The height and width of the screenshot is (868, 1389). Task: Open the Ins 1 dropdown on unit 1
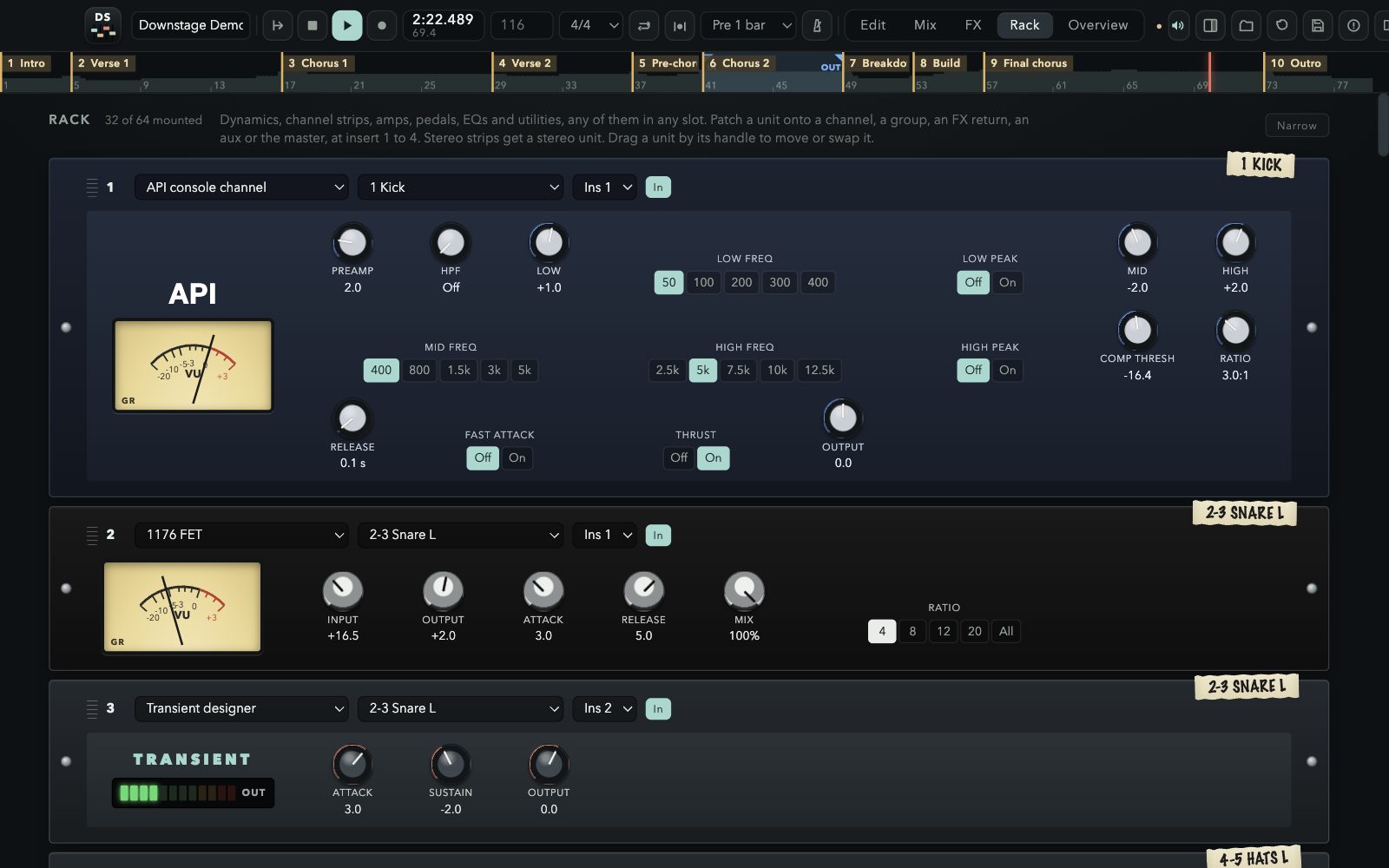(x=605, y=187)
